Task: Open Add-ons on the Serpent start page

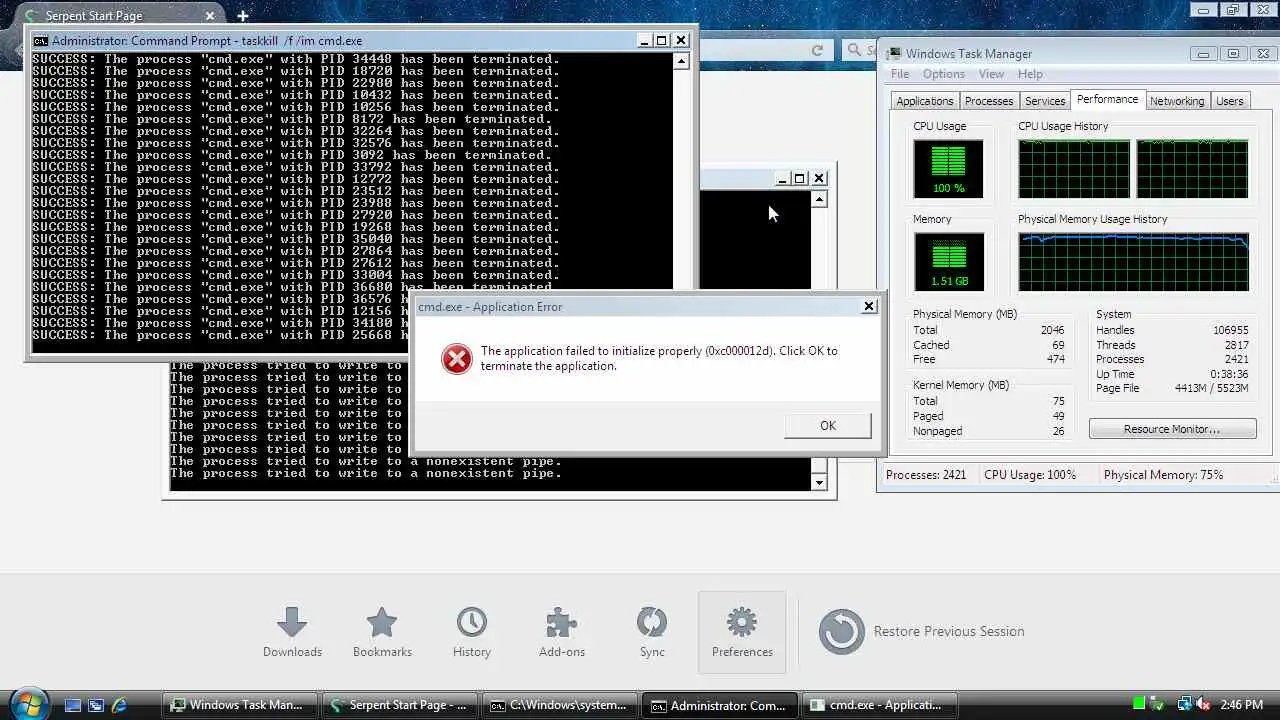Action: click(x=562, y=632)
